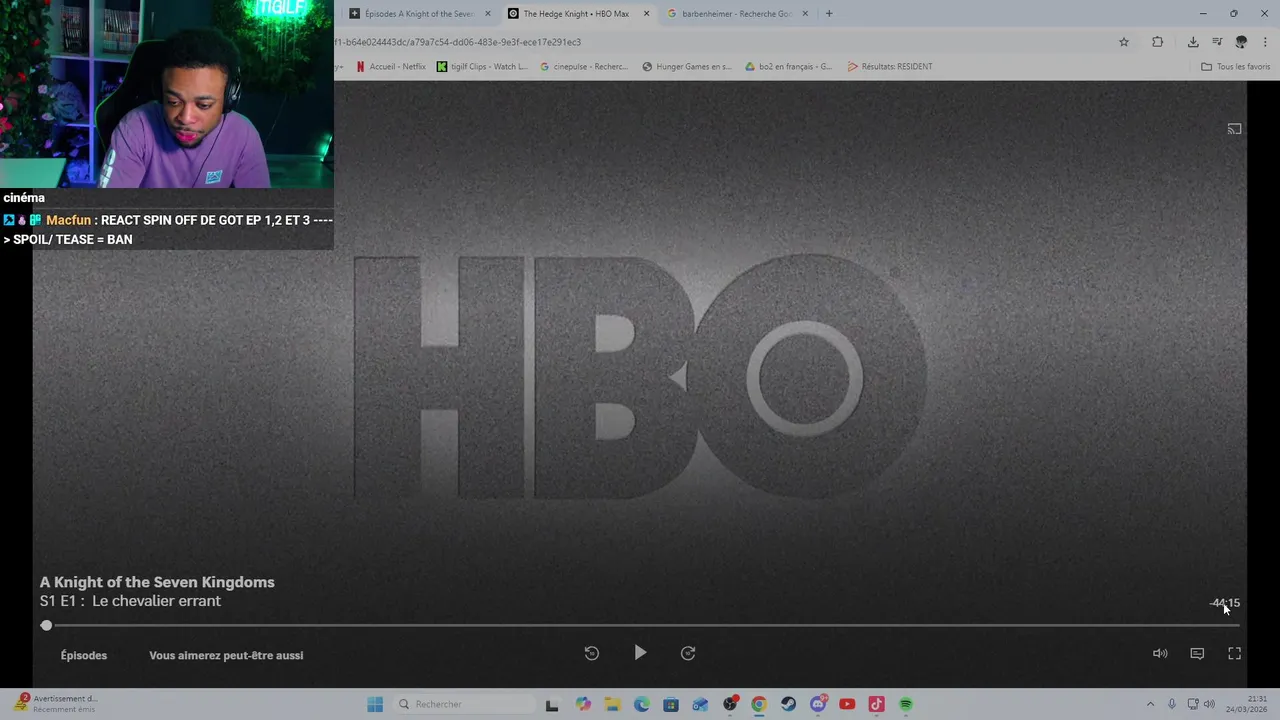
Task: Open Microsoft Store from the taskbar
Action: (671, 704)
